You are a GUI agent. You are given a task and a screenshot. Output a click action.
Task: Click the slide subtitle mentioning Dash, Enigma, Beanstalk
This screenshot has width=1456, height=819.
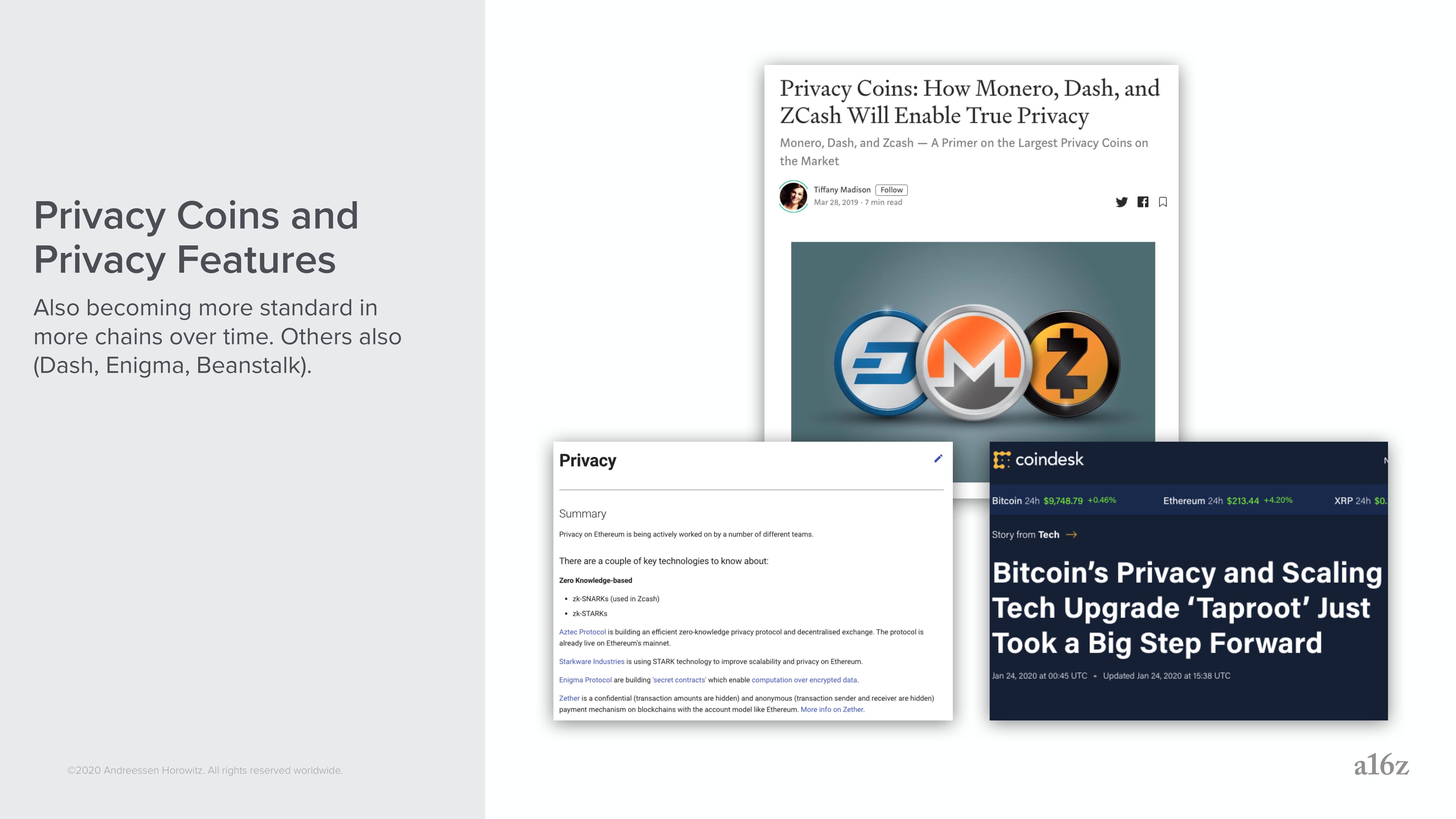click(x=218, y=336)
